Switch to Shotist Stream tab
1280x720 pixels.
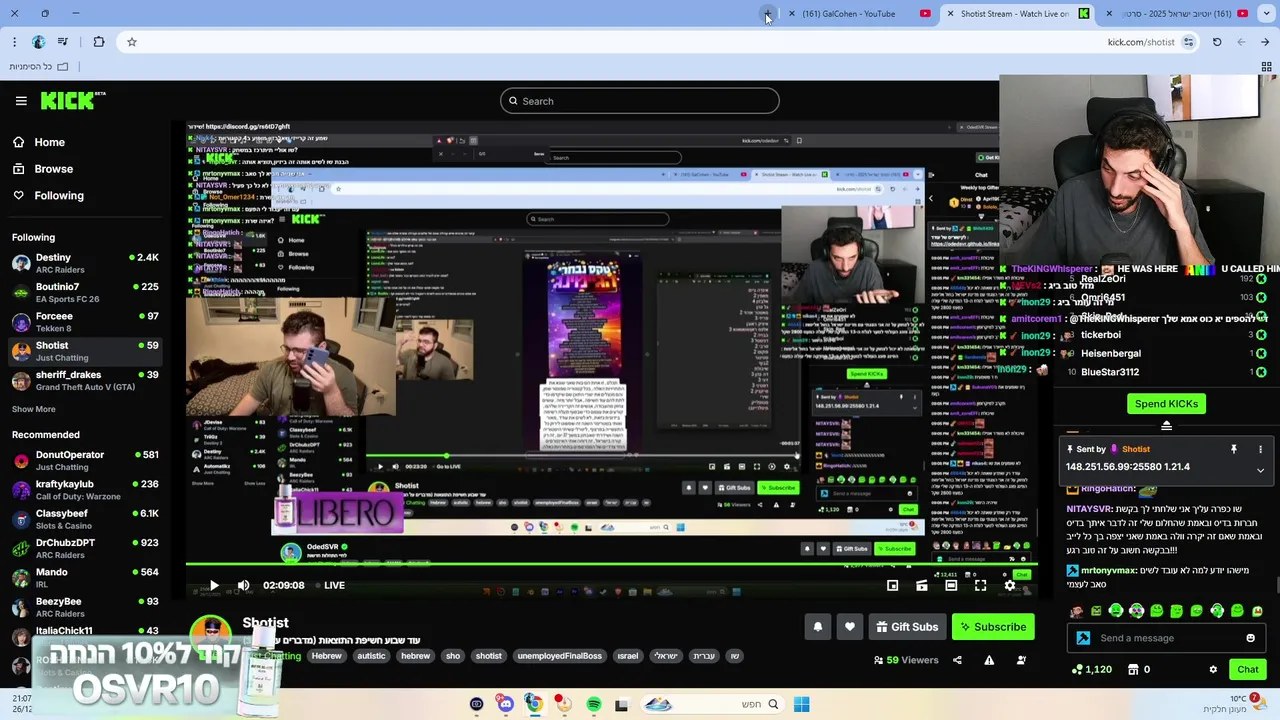(1016, 14)
